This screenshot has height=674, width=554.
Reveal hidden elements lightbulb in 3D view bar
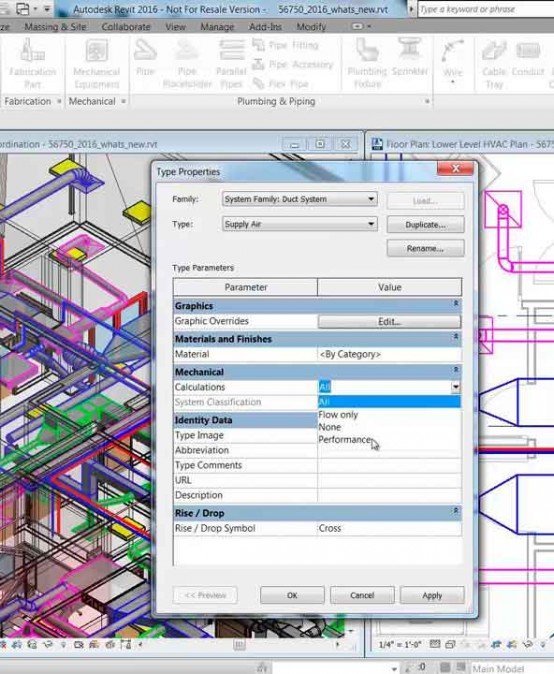click(63, 644)
